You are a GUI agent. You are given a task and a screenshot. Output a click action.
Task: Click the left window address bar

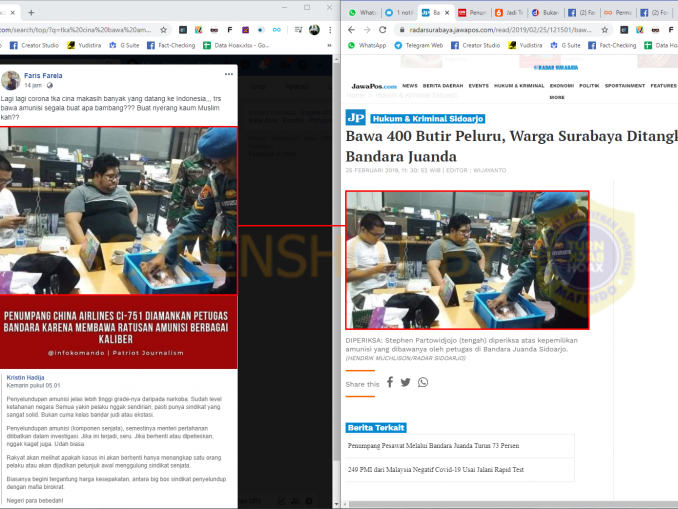click(x=76, y=30)
